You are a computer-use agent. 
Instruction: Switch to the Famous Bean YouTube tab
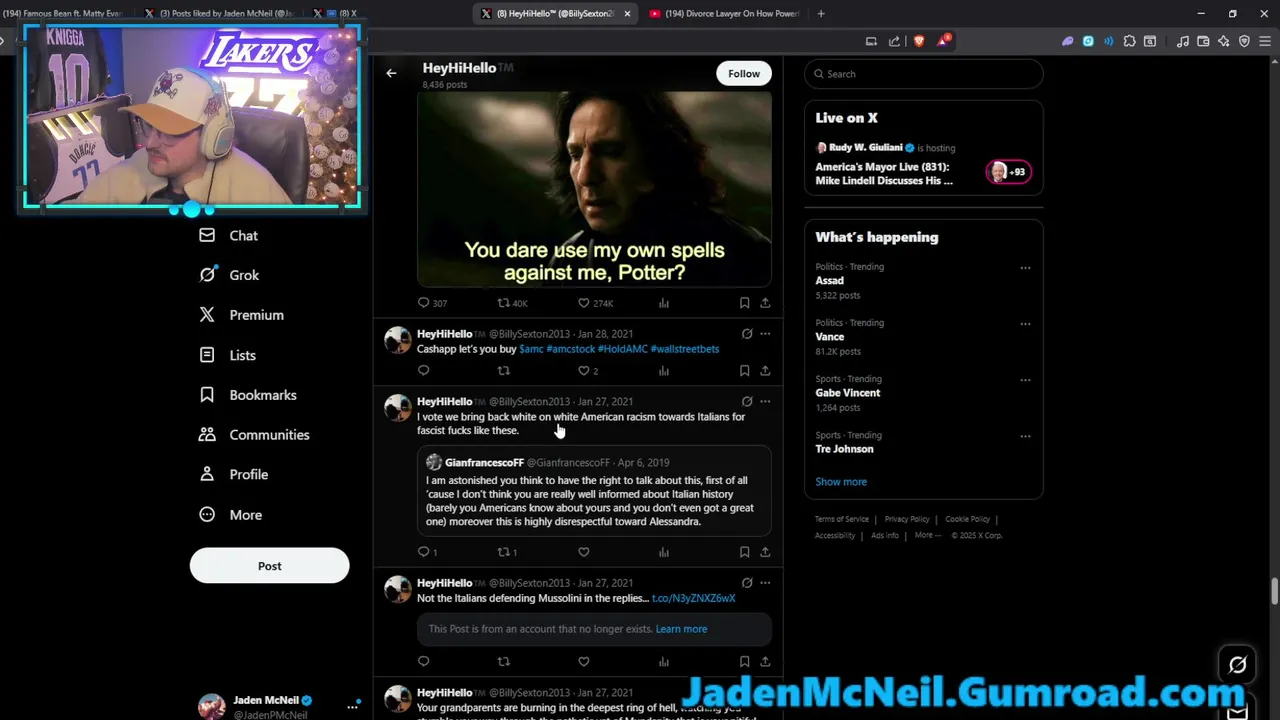coord(62,14)
